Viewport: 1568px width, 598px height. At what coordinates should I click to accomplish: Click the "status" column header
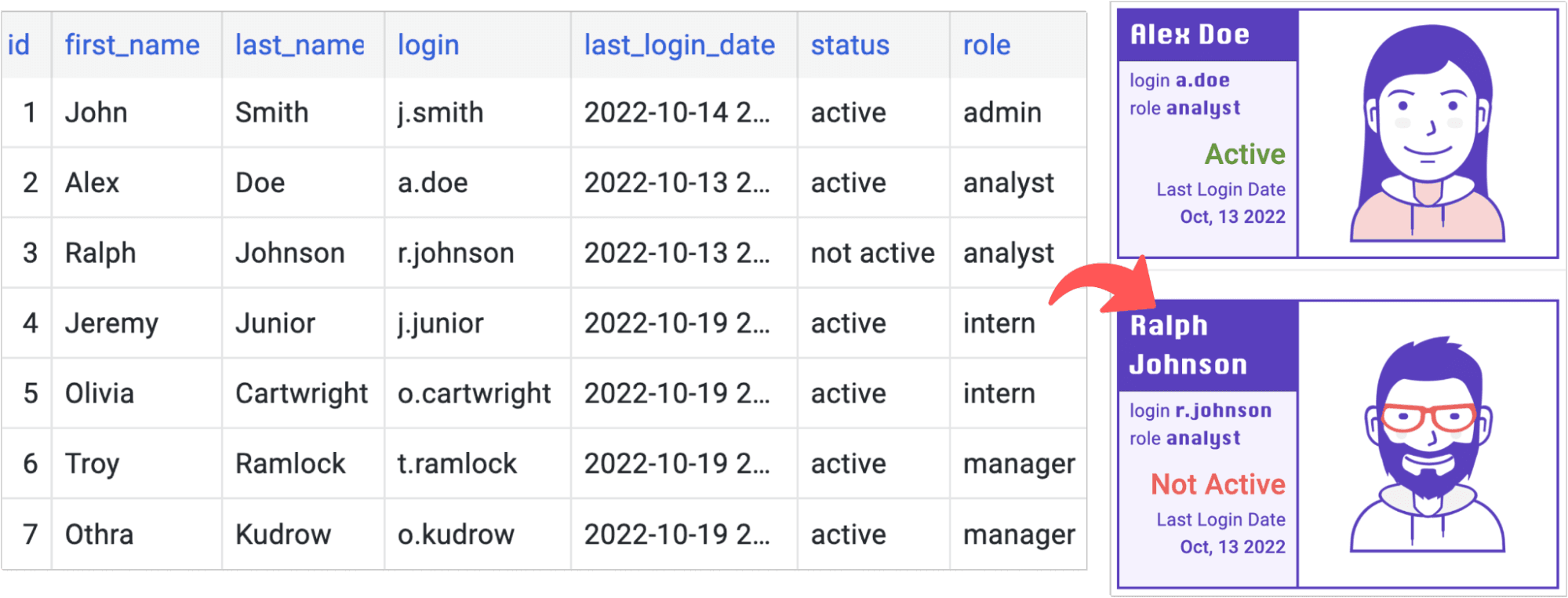click(x=849, y=45)
